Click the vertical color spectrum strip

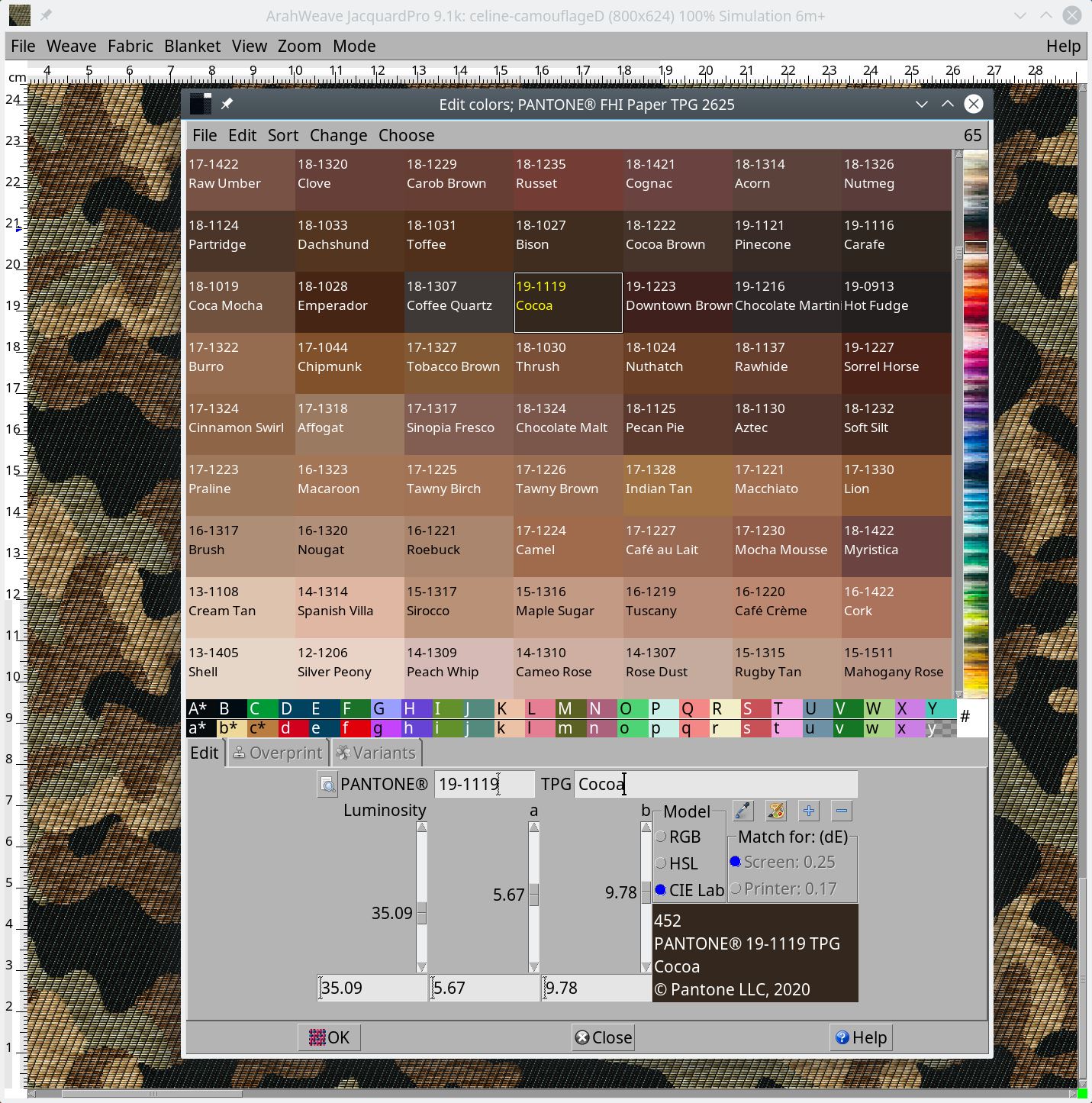[x=975, y=424]
